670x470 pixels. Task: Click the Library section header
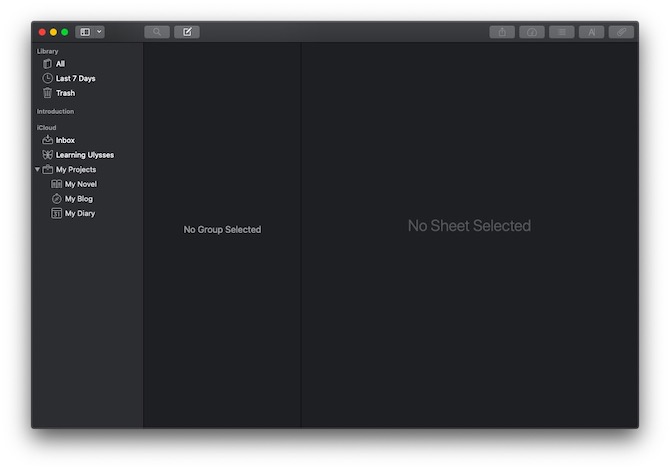coord(47,51)
